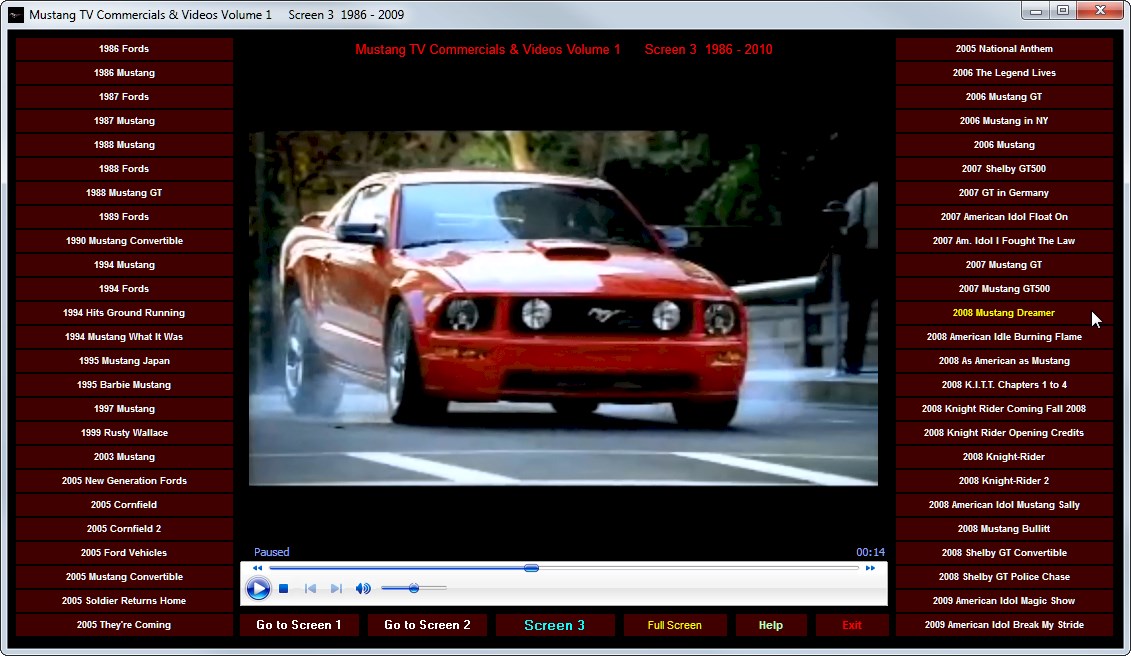Image resolution: width=1131 pixels, height=656 pixels.
Task: Play 2005 Soldier Returns Home
Action: click(x=124, y=601)
